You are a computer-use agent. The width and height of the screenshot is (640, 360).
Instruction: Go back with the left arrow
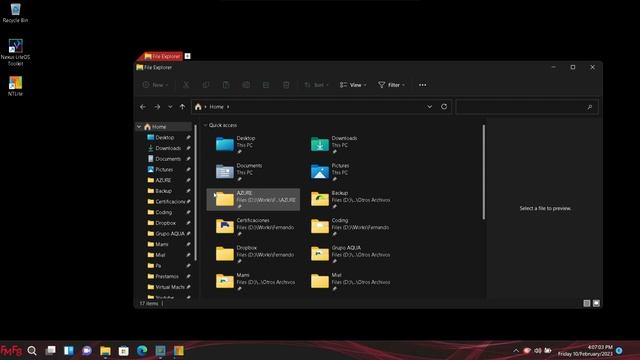tap(143, 107)
